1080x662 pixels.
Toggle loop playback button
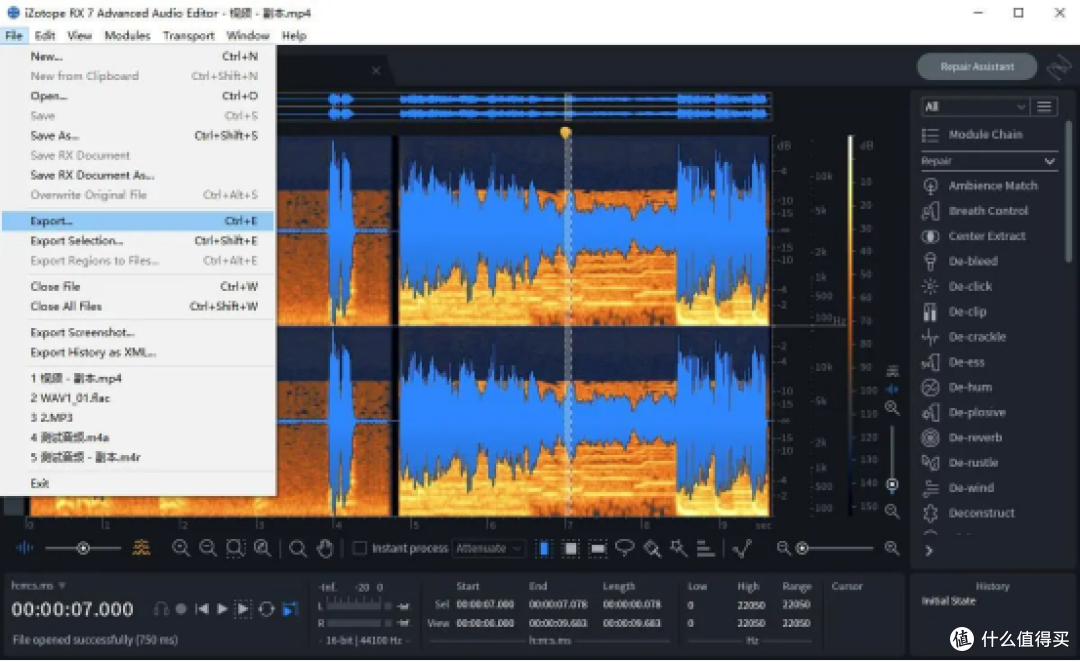267,609
